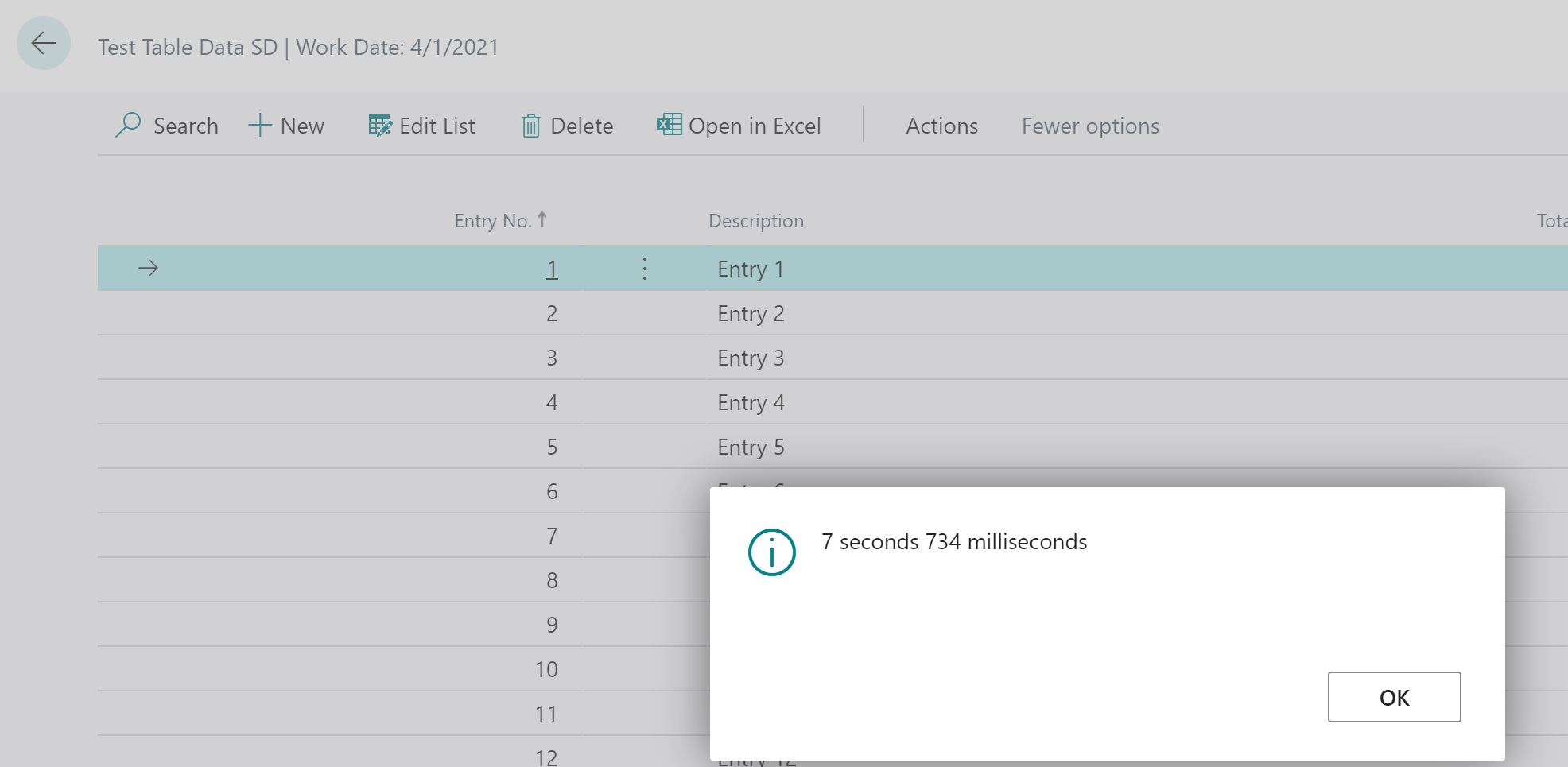
Task: Open the Actions menu
Action: click(941, 126)
